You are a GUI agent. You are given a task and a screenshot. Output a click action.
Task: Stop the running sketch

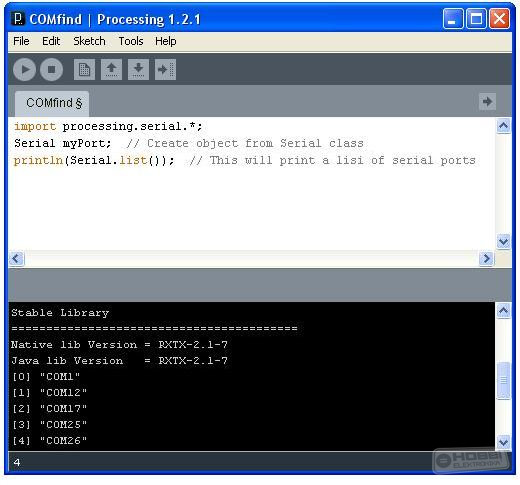coord(51,69)
